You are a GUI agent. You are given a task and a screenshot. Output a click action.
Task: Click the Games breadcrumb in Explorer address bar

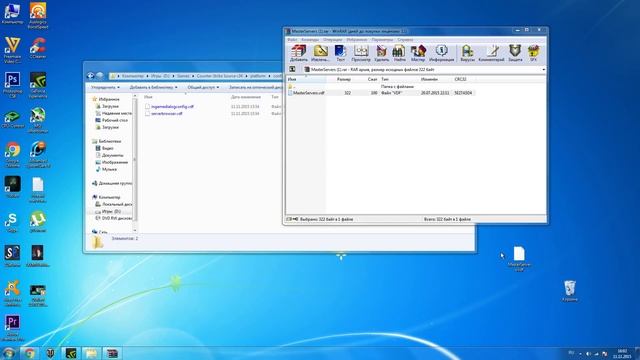tap(183, 76)
